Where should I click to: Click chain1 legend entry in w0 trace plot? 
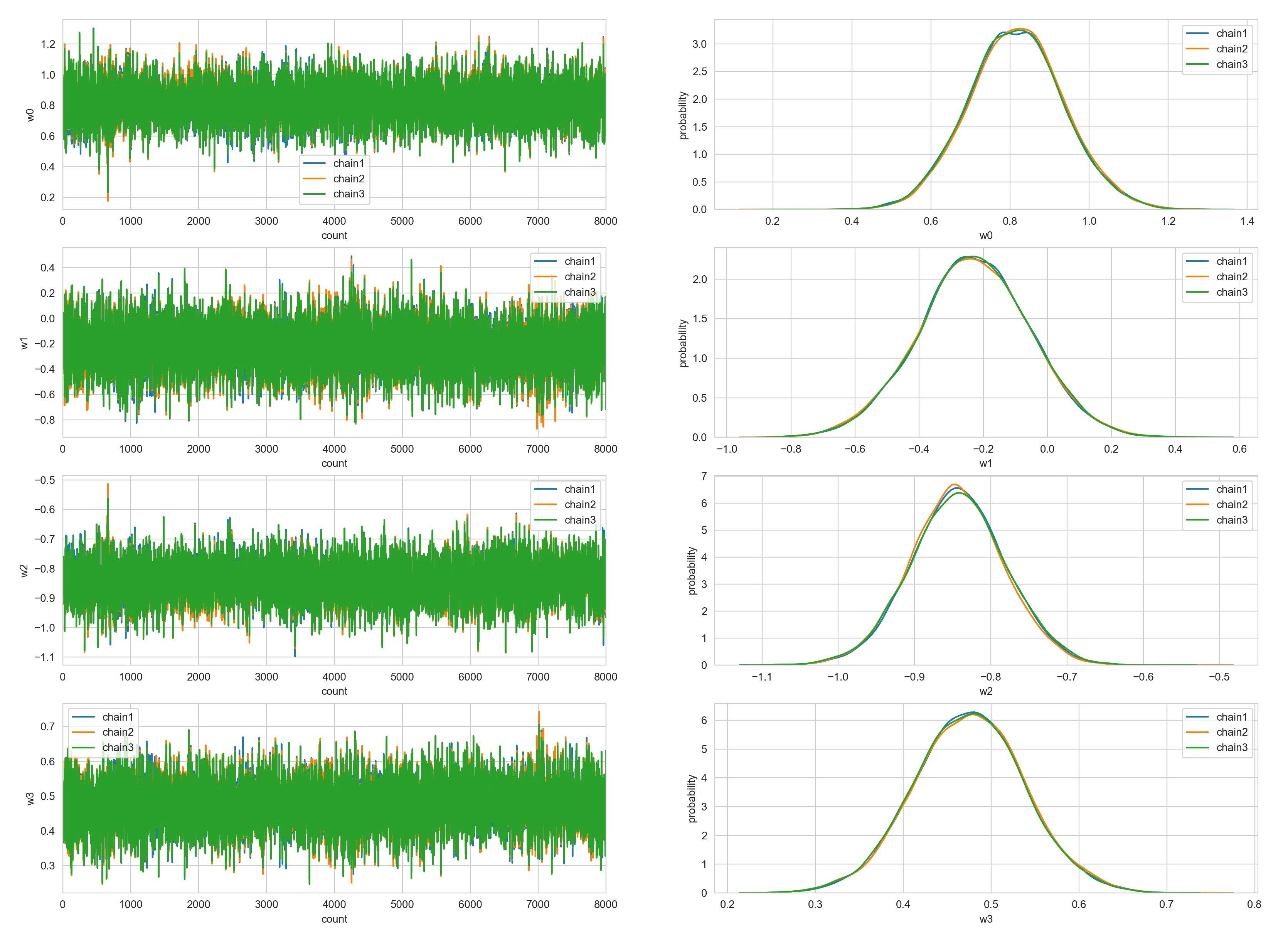(x=348, y=163)
